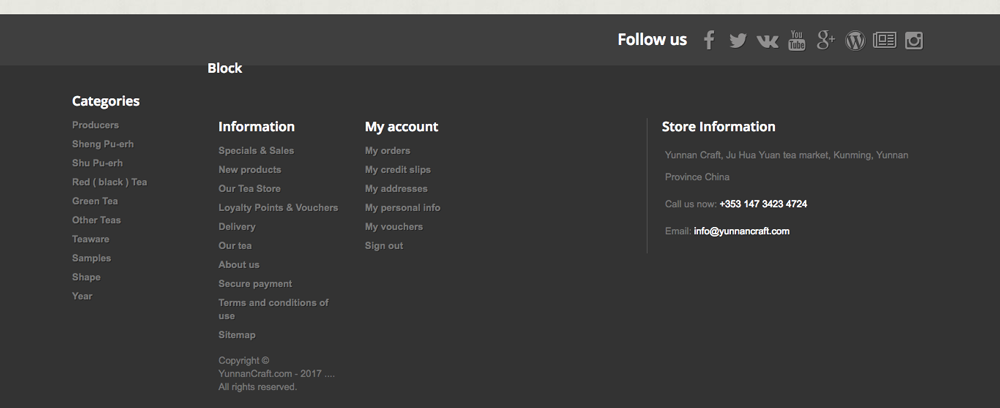Click the info@yunnancraft.com email address
Screen dimensions: 1000x408
(x=741, y=231)
